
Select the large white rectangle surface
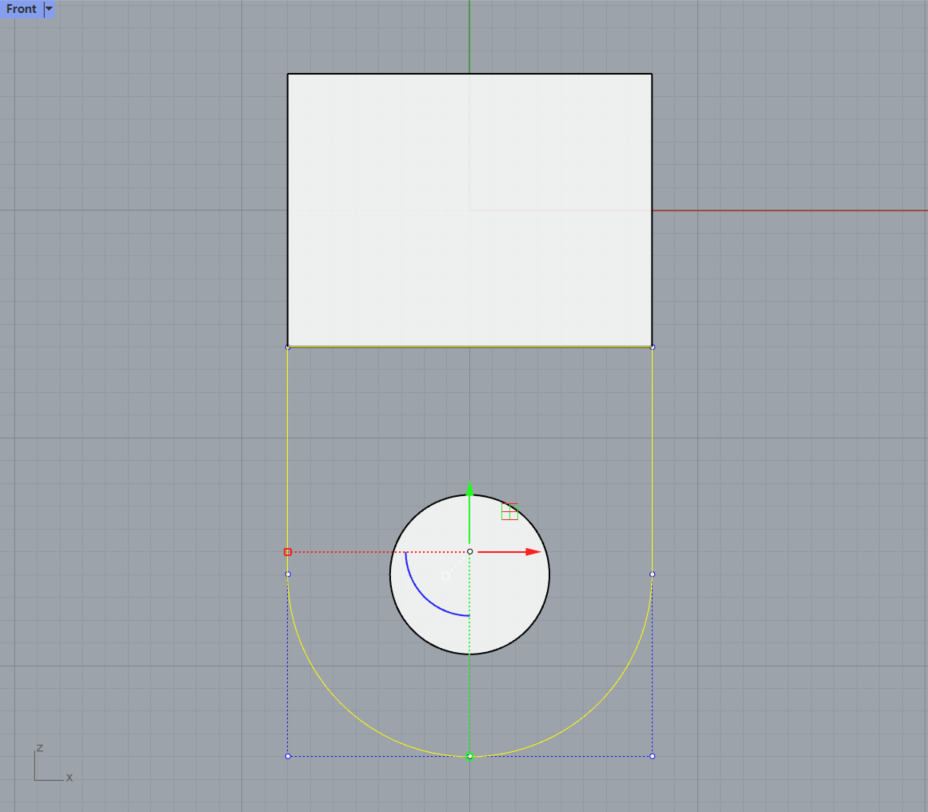(469, 210)
